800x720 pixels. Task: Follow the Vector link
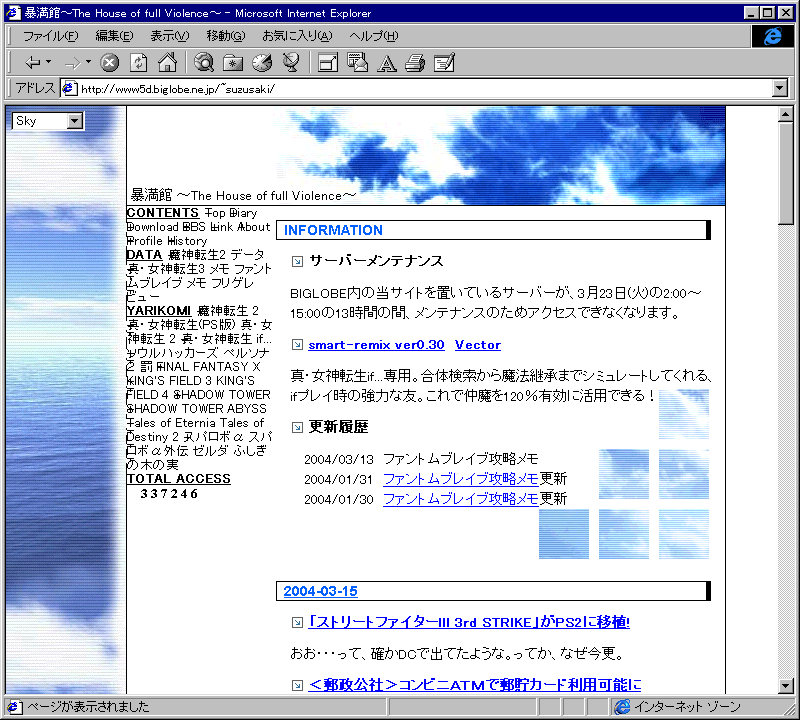478,345
